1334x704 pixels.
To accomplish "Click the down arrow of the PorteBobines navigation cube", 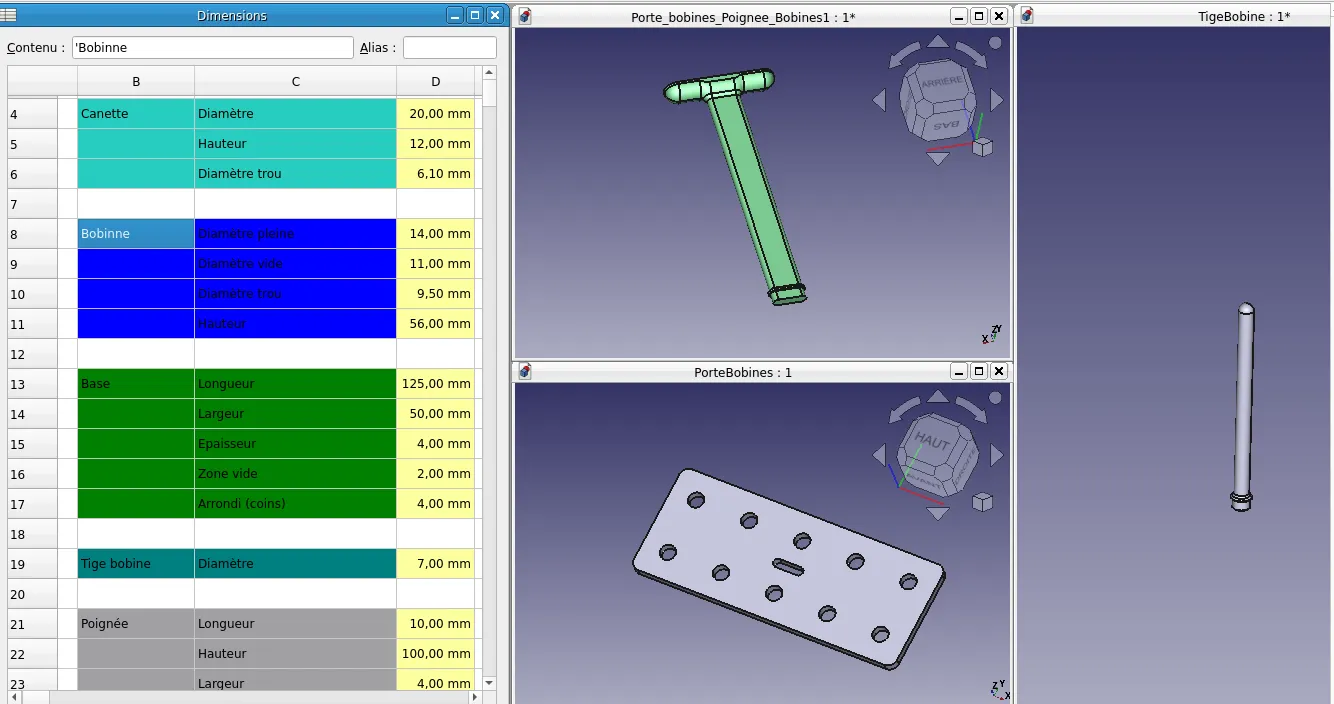I will (x=938, y=514).
